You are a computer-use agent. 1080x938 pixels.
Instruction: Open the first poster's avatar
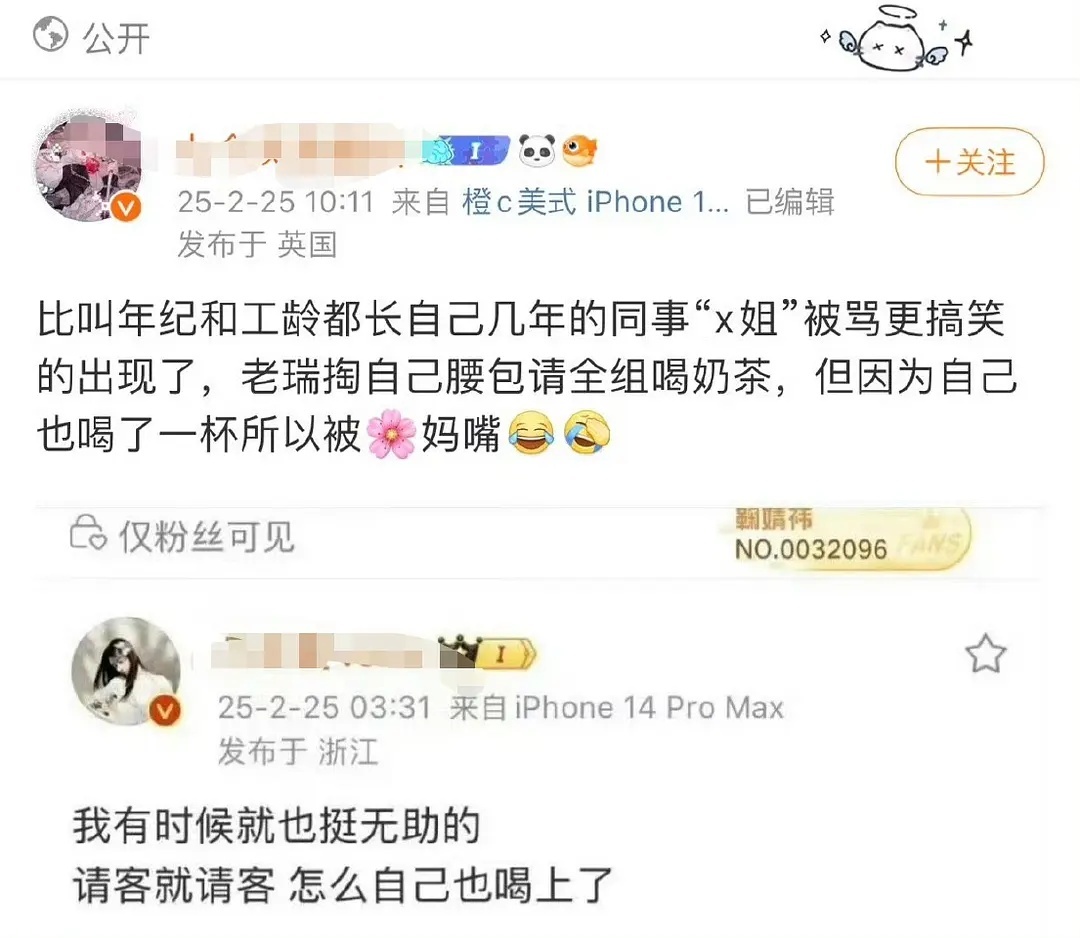coord(88,166)
